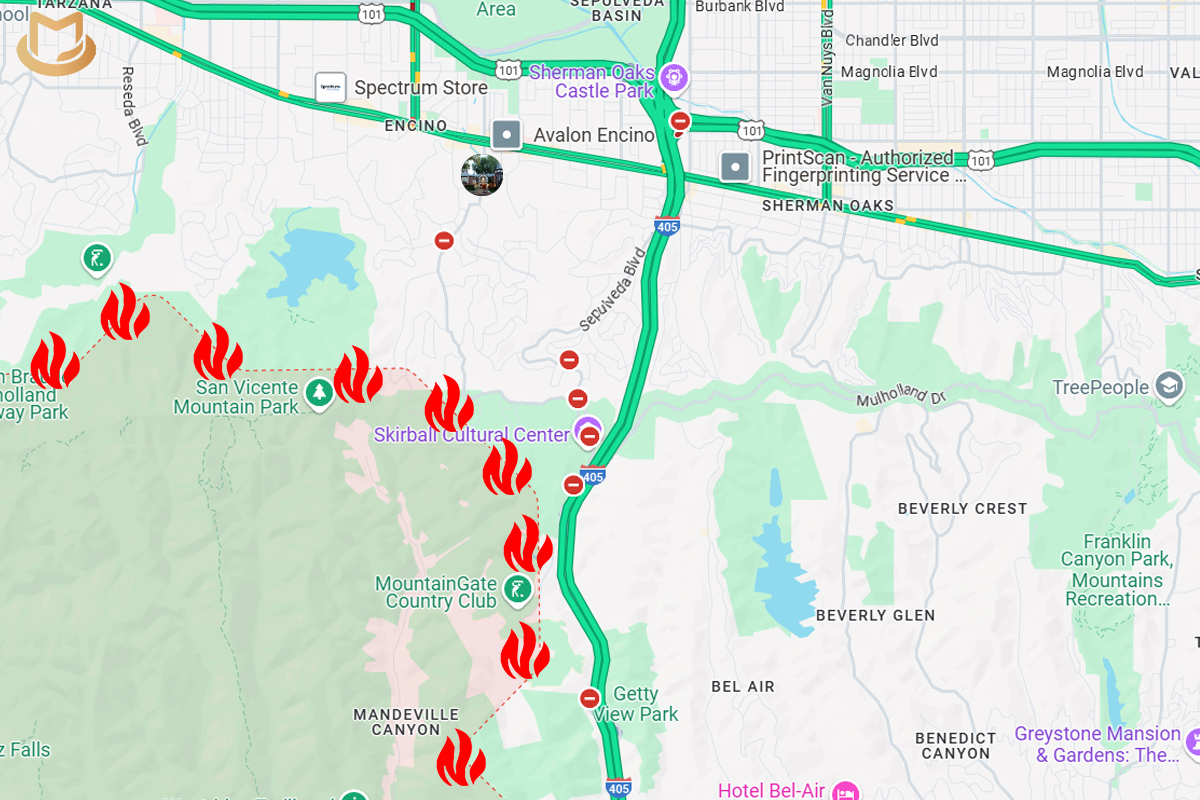Screen dimensions: 1200x800
Task: Click the Hotel Bel-Air pink lodging icon
Action: click(846, 791)
